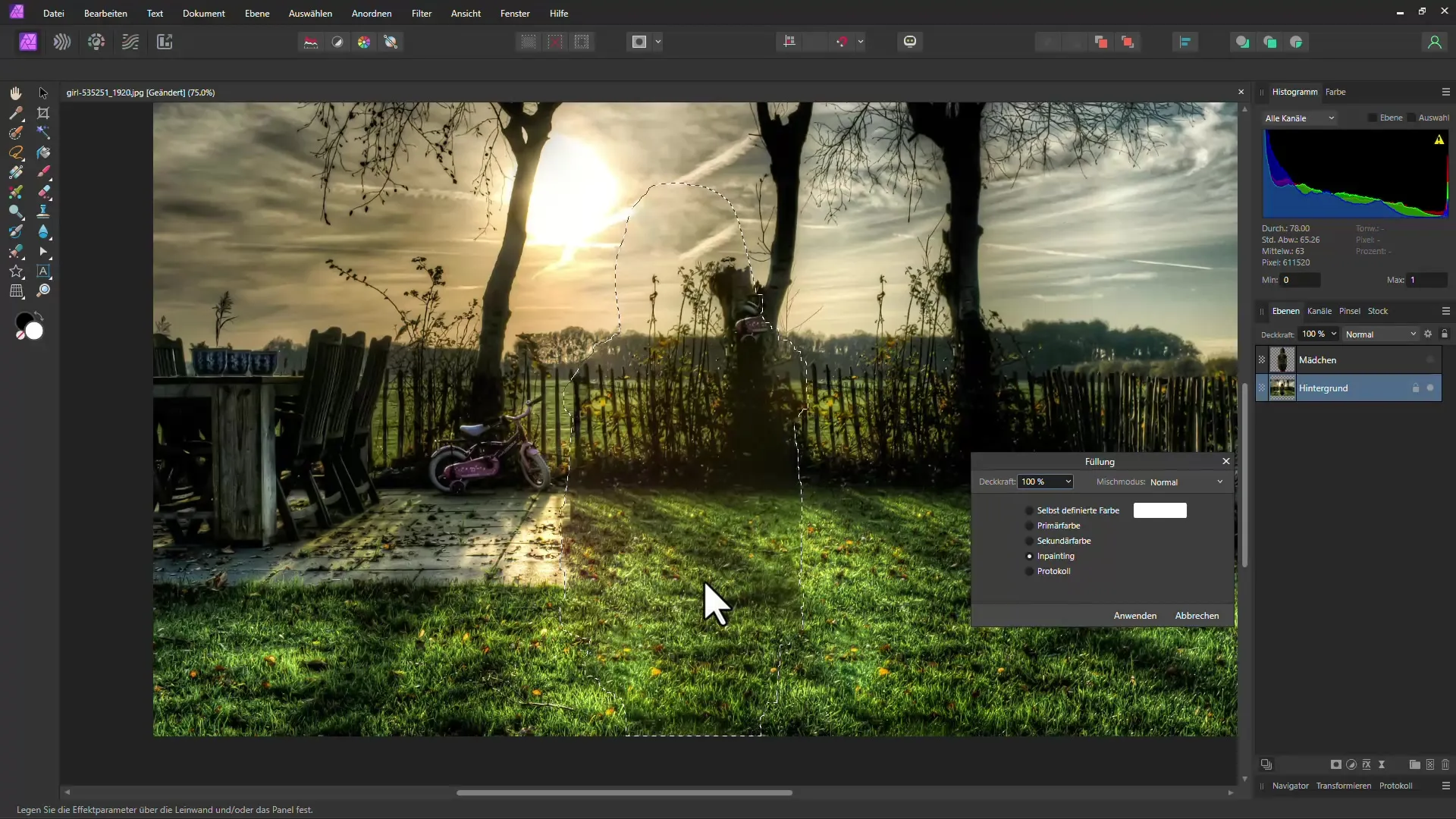Viewport: 1456px width, 819px height.
Task: Delete the selected layer with trash icon
Action: tap(1445, 764)
